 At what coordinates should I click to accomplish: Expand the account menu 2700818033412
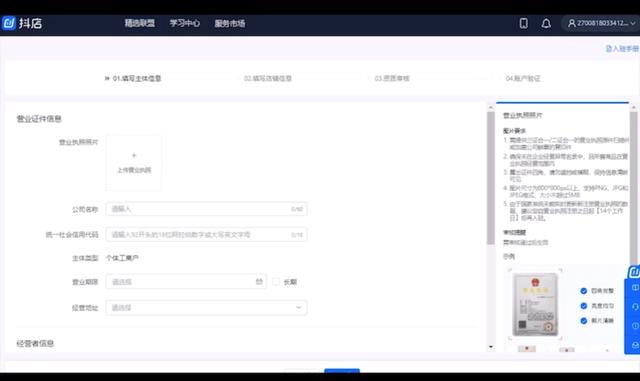602,23
